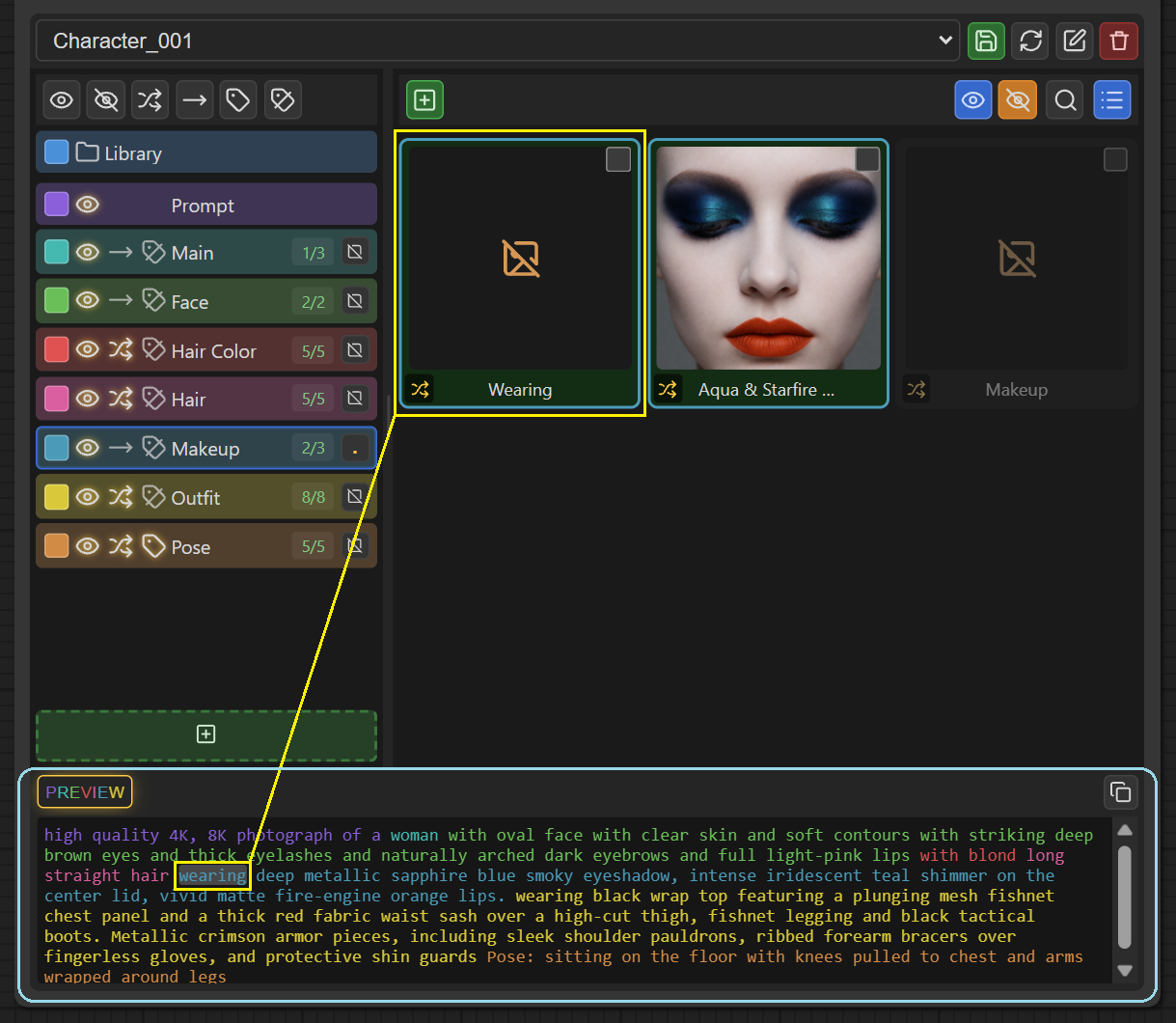Viewport: 1176px width, 1023px height.
Task: Click the crossed-out tag icon in left toolbar
Action: coord(283,99)
